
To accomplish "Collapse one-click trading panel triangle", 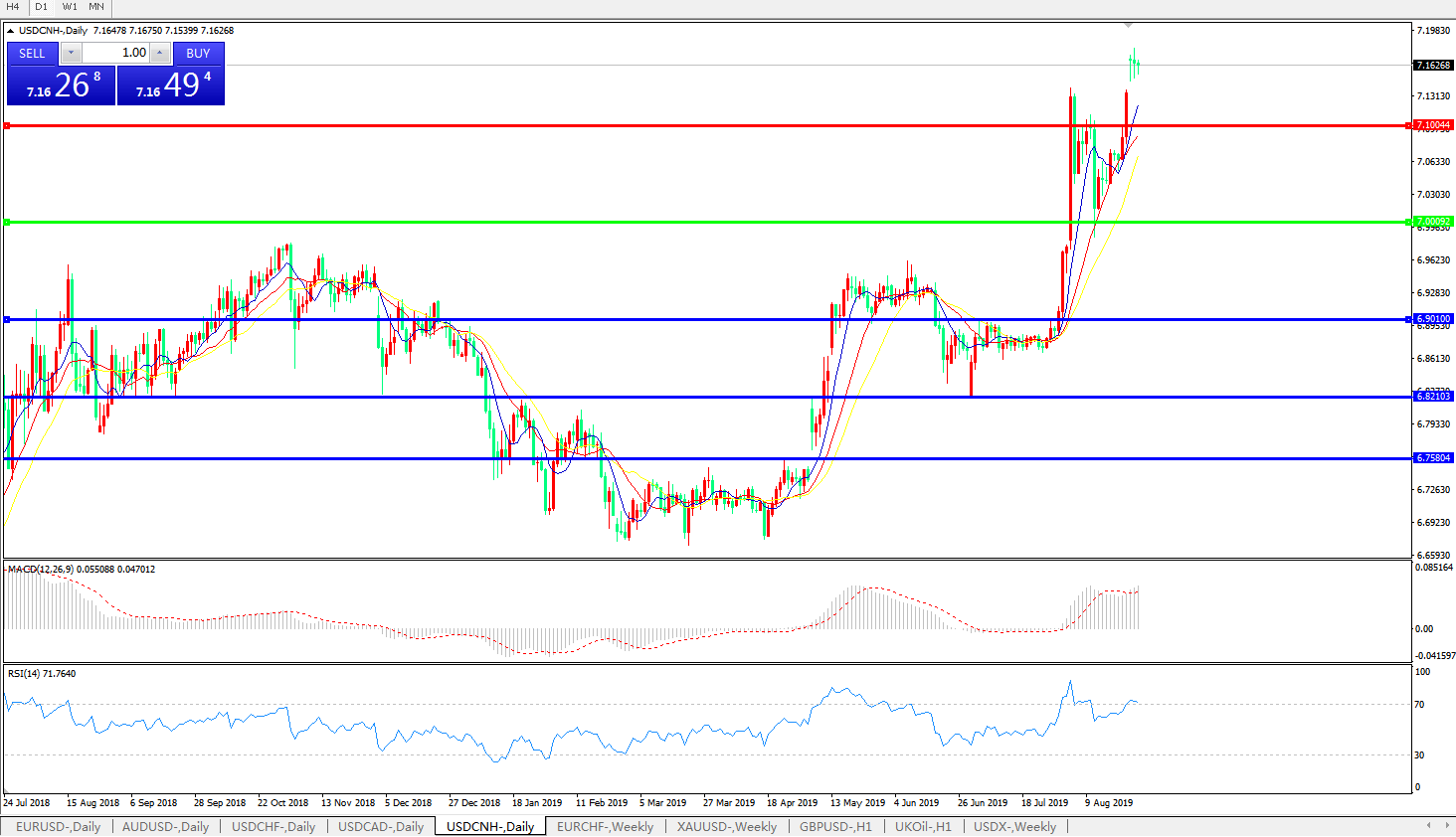I will click(11, 31).
